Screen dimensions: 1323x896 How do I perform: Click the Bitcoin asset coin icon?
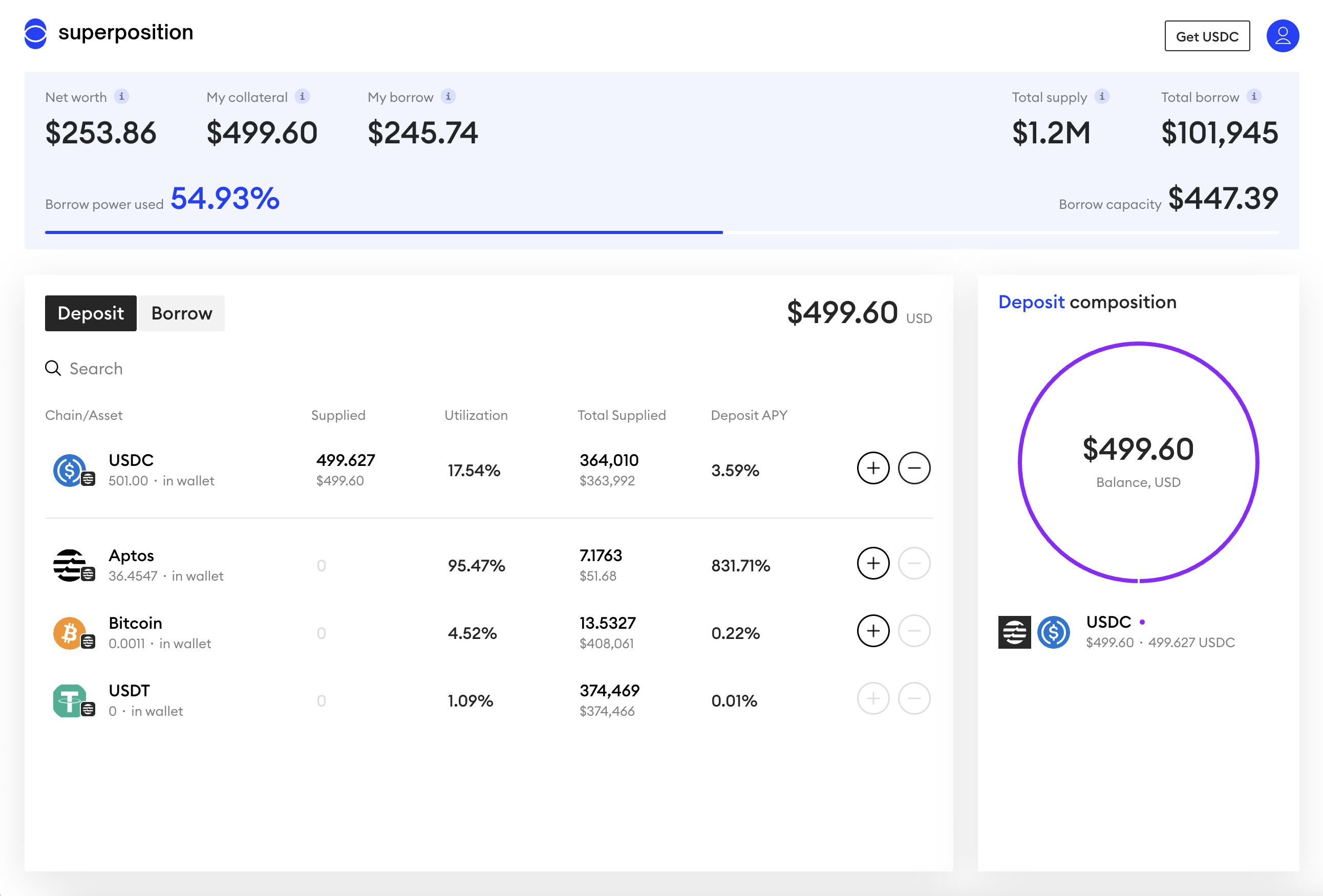[x=70, y=632]
